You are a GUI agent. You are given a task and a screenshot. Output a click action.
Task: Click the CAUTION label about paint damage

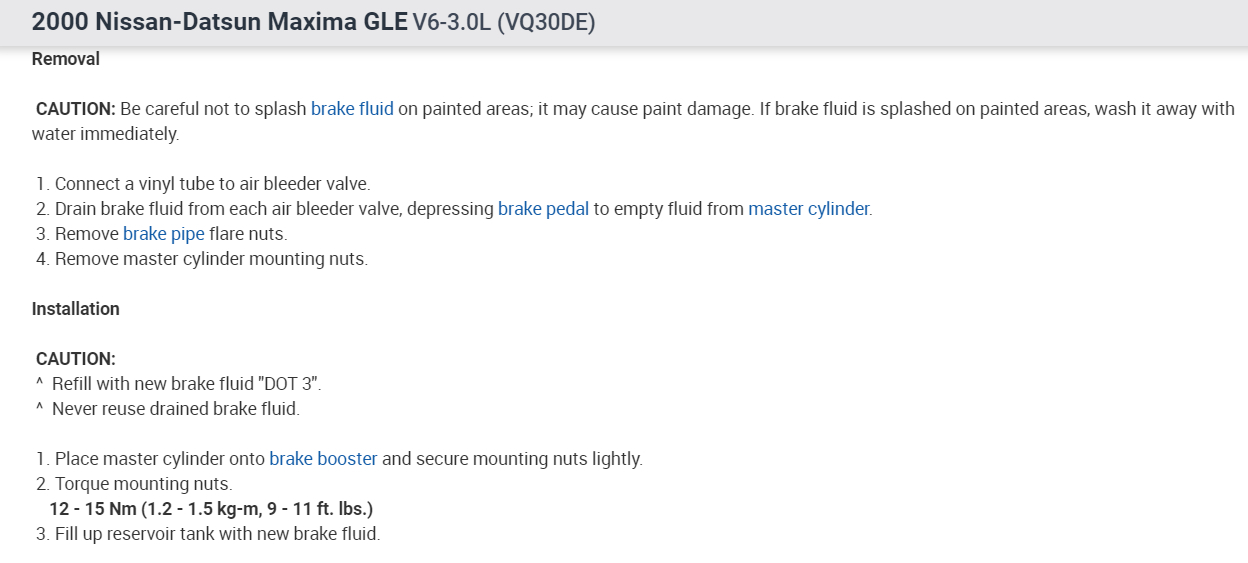[76, 109]
